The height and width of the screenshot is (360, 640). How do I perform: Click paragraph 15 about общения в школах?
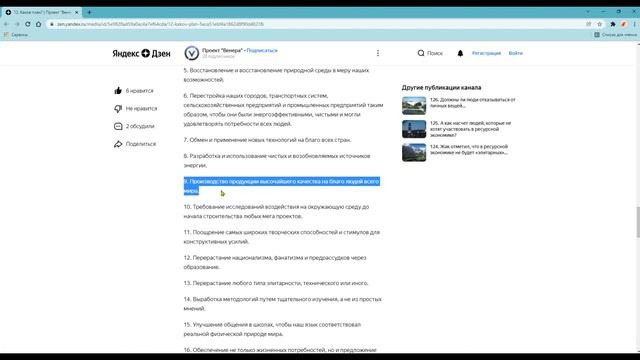coord(272,329)
